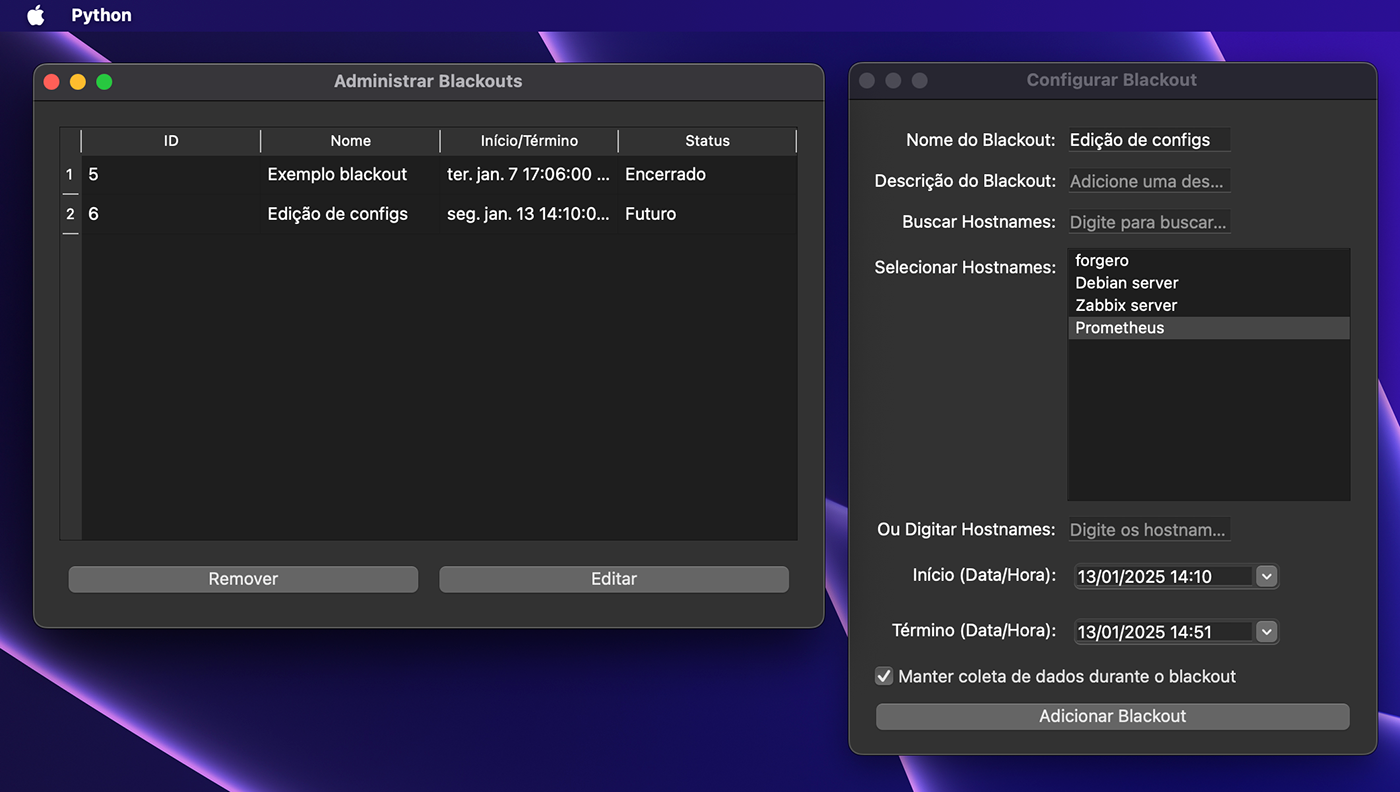The height and width of the screenshot is (792, 1400).
Task: Select Zabbix server in hostnames list
Action: pyautogui.click(x=1209, y=305)
